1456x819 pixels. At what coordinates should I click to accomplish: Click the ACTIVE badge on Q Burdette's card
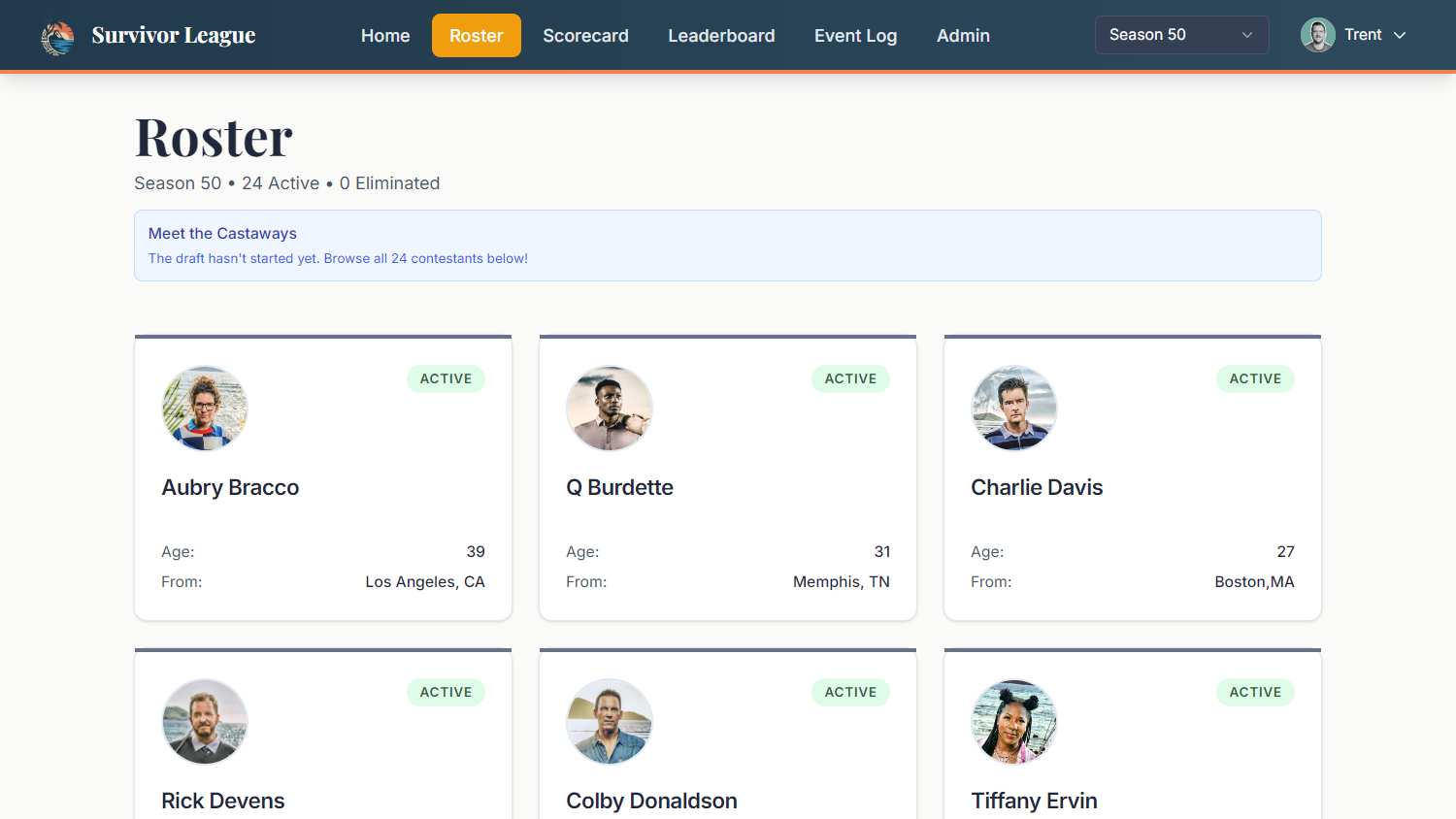click(850, 378)
